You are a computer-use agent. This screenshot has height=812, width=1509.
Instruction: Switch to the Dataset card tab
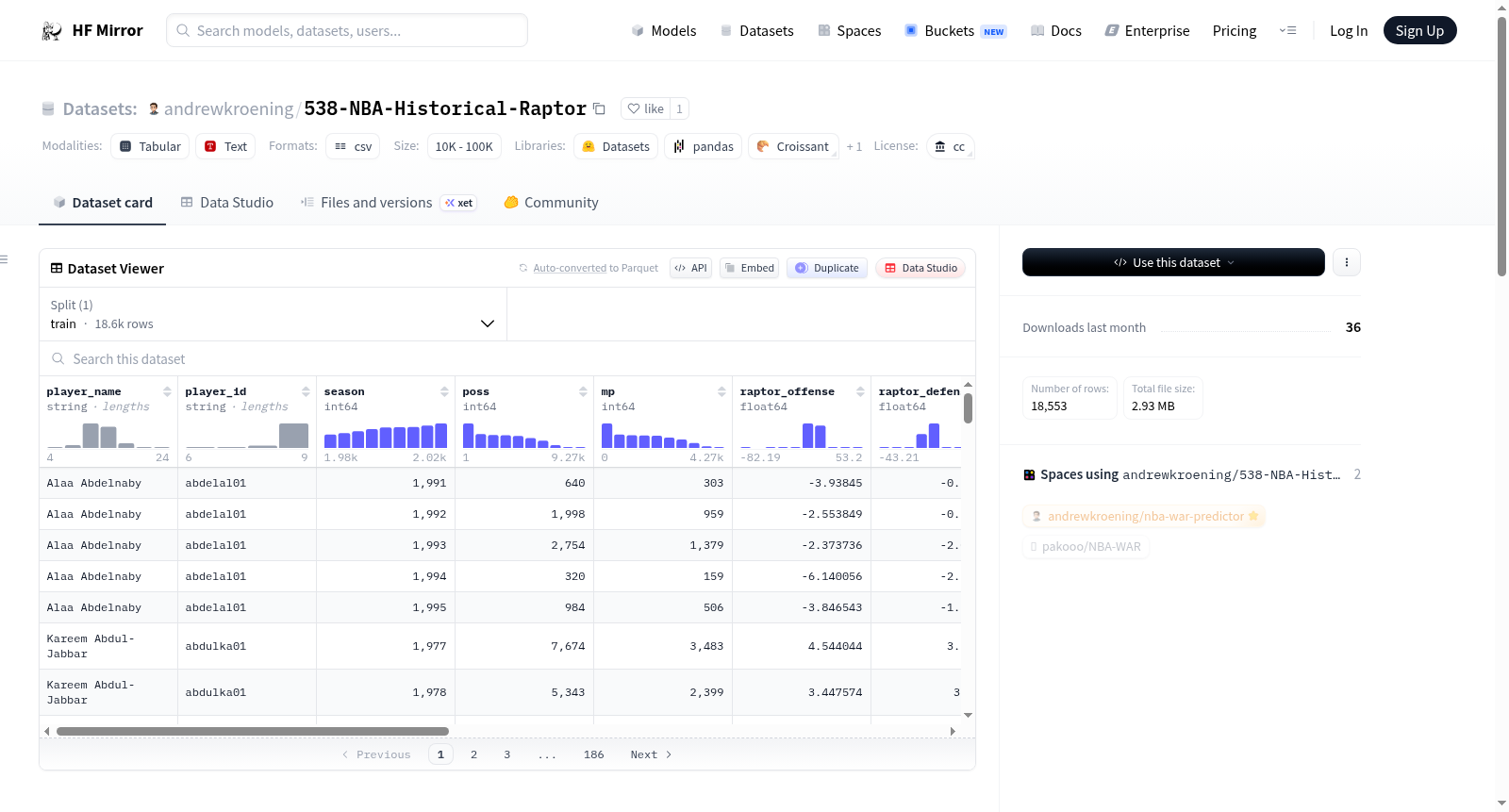102,203
